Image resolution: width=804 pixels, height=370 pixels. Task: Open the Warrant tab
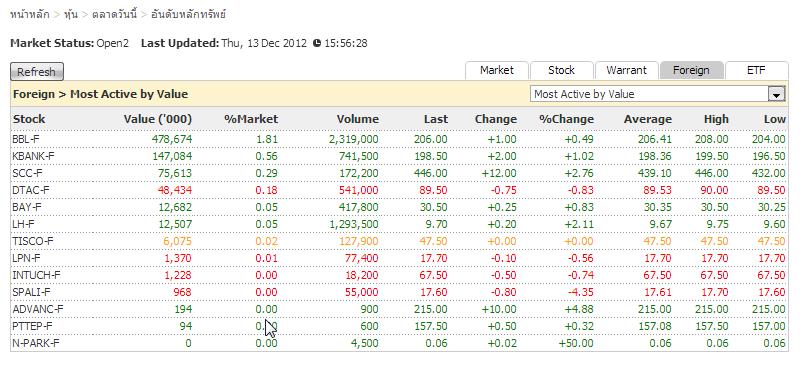coord(626,70)
